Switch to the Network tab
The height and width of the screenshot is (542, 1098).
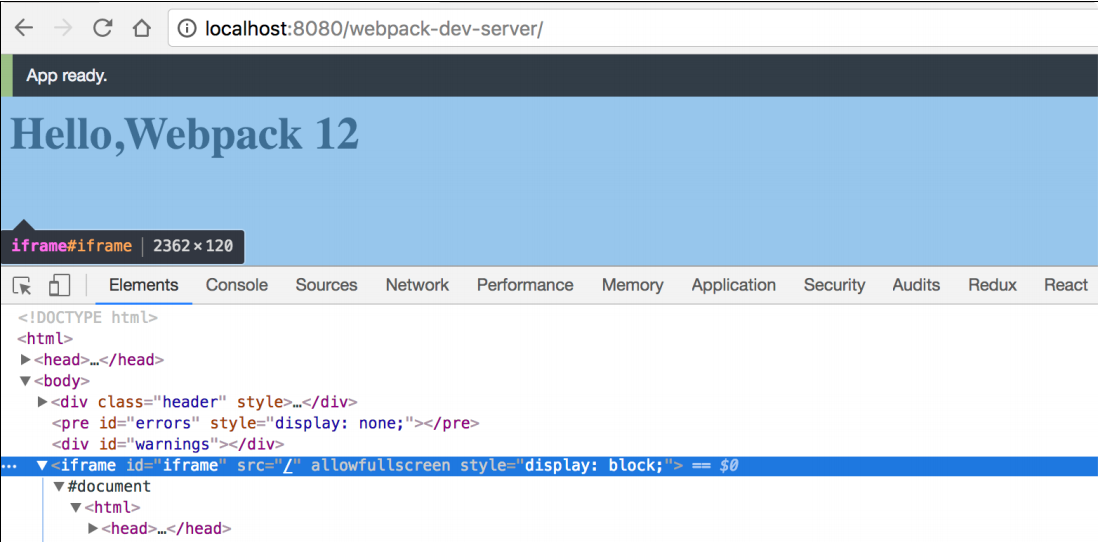(x=417, y=285)
